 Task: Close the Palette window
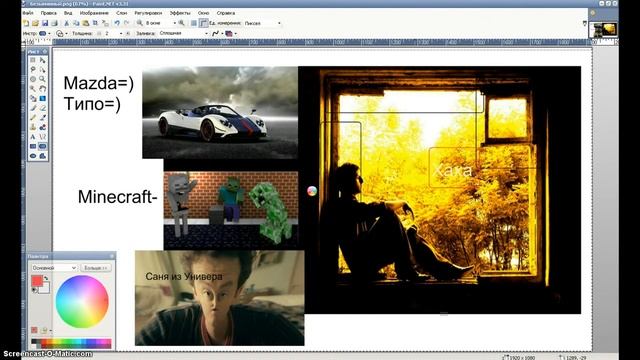(112, 256)
